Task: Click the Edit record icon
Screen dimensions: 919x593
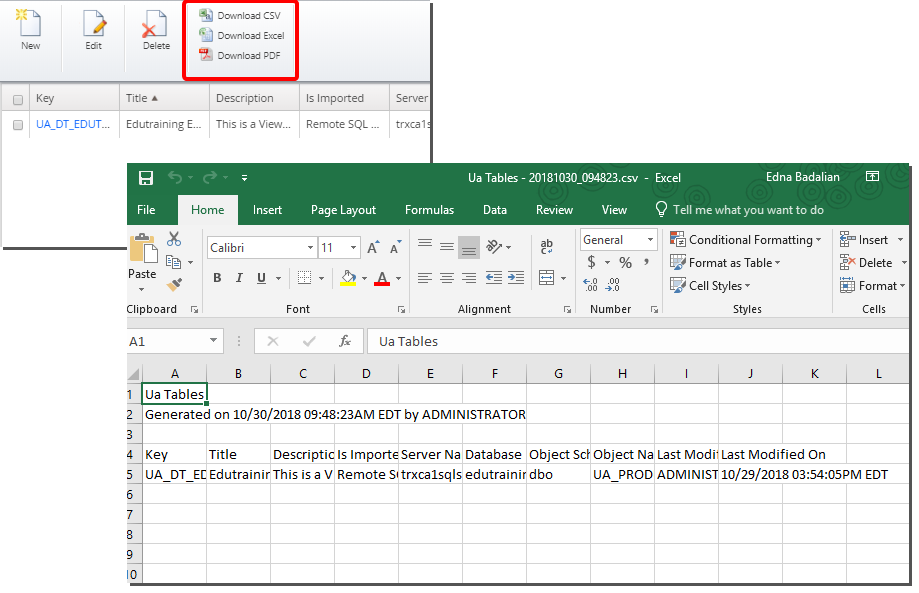Action: click(94, 23)
